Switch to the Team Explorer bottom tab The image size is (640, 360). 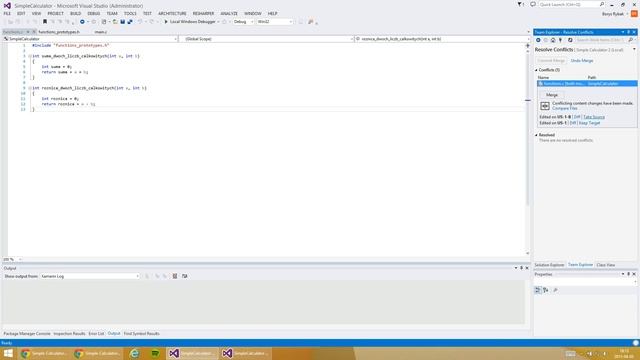[580, 265]
